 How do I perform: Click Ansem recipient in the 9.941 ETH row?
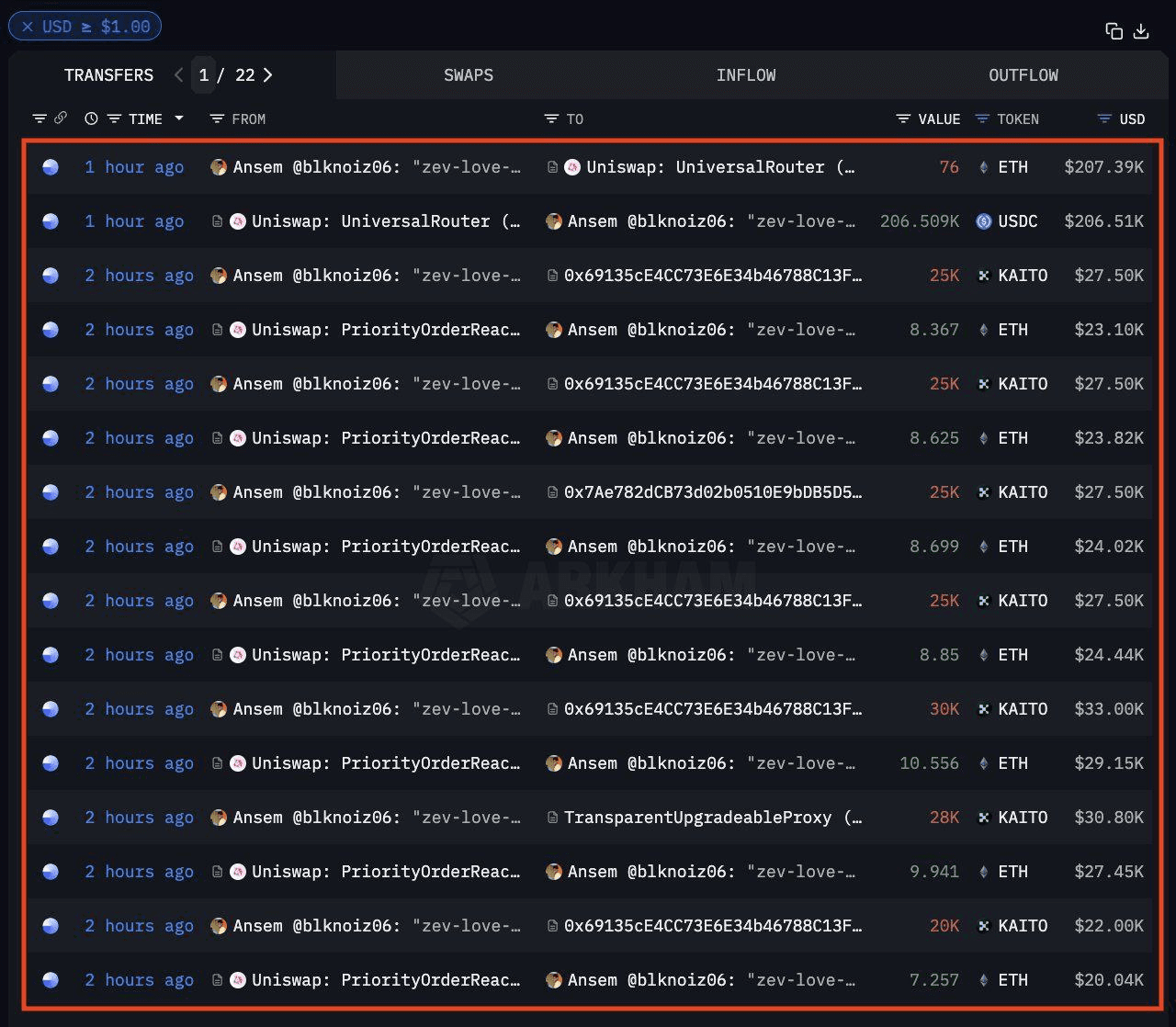click(701, 872)
